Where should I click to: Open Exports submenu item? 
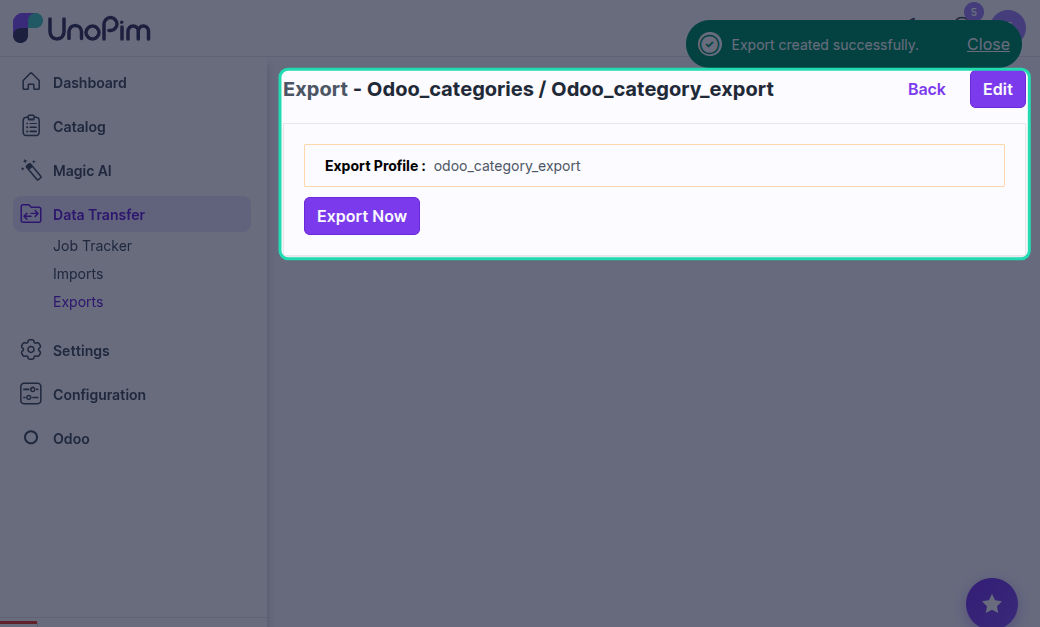[78, 301]
